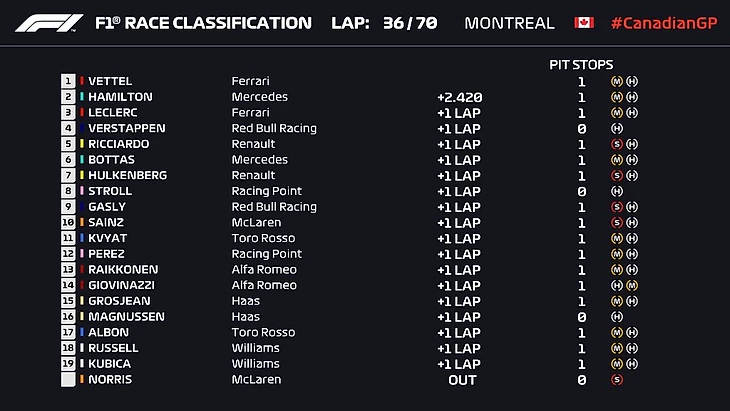Click Norris's OUT status

point(462,380)
